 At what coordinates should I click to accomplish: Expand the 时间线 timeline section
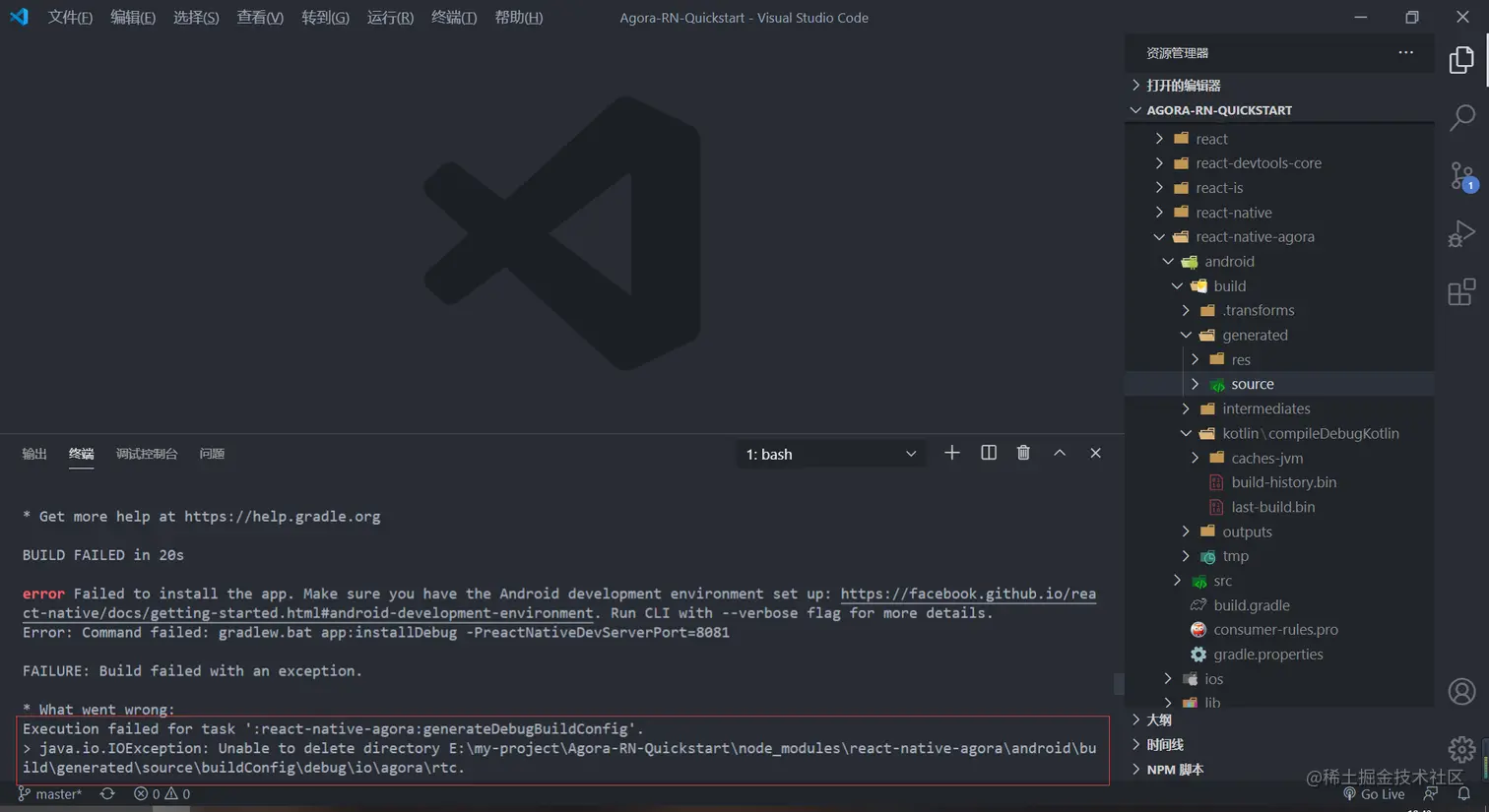click(x=1279, y=745)
